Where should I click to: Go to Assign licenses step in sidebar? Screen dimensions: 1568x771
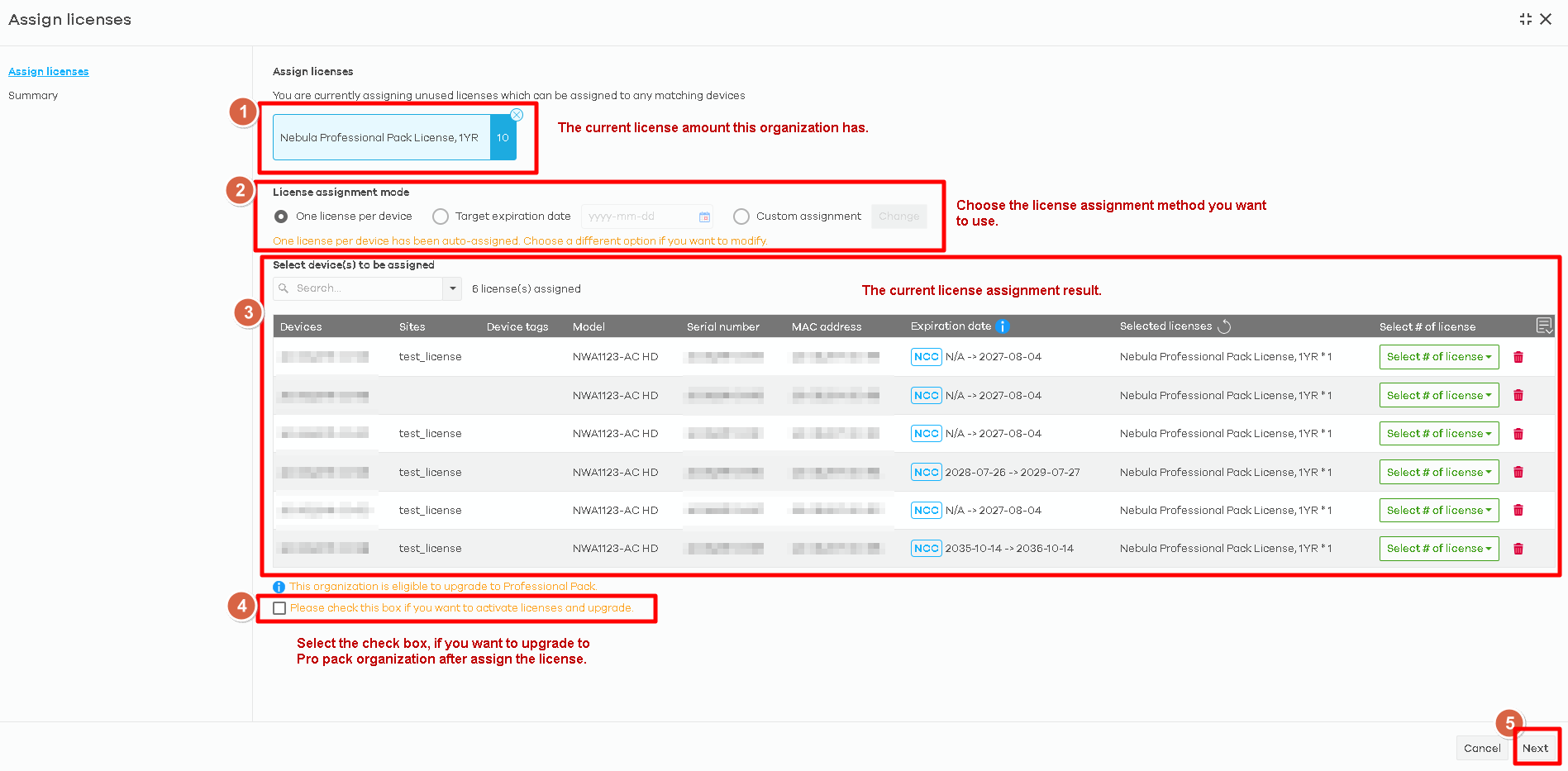(49, 72)
